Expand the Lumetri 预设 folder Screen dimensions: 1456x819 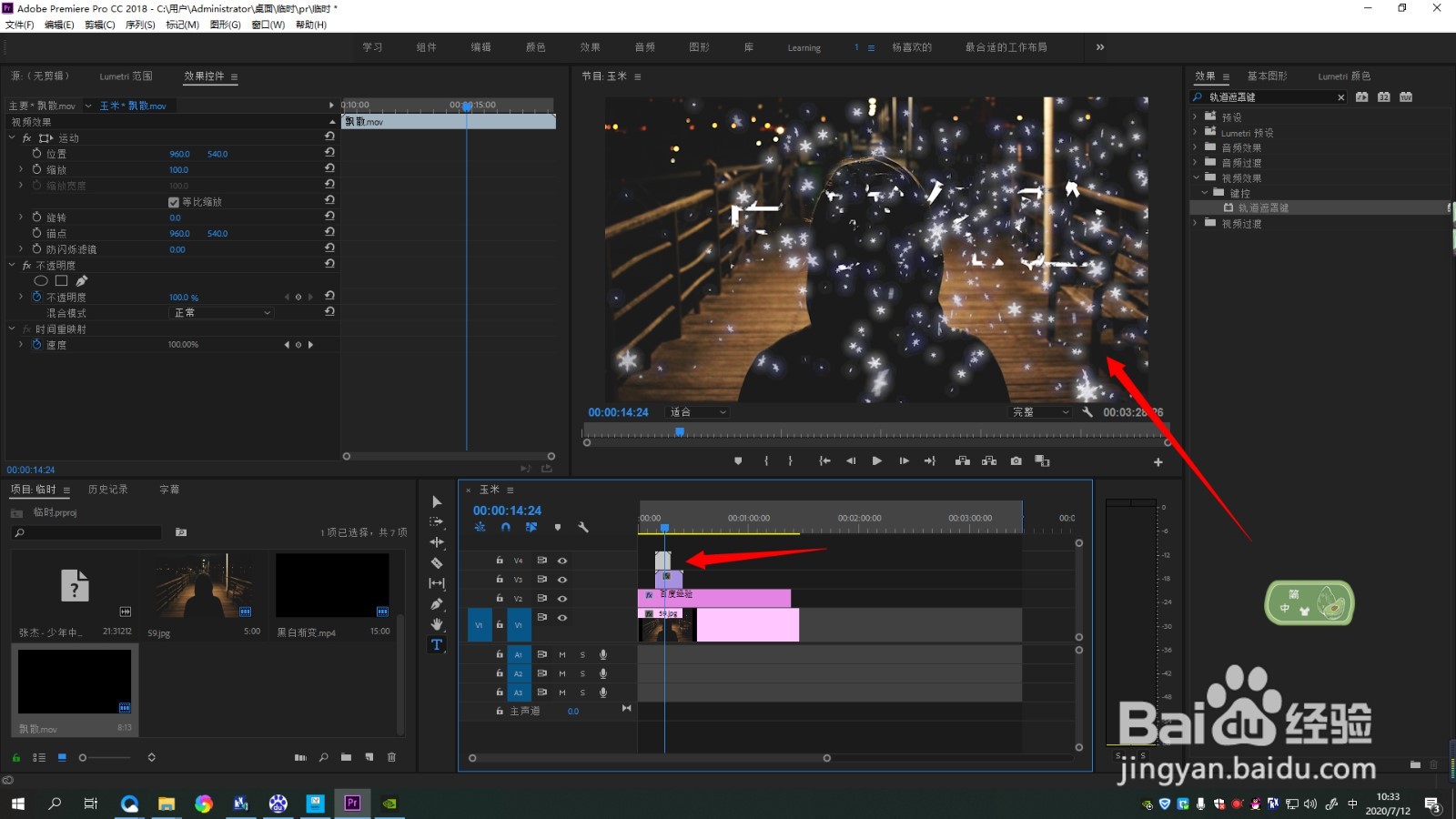point(1195,133)
